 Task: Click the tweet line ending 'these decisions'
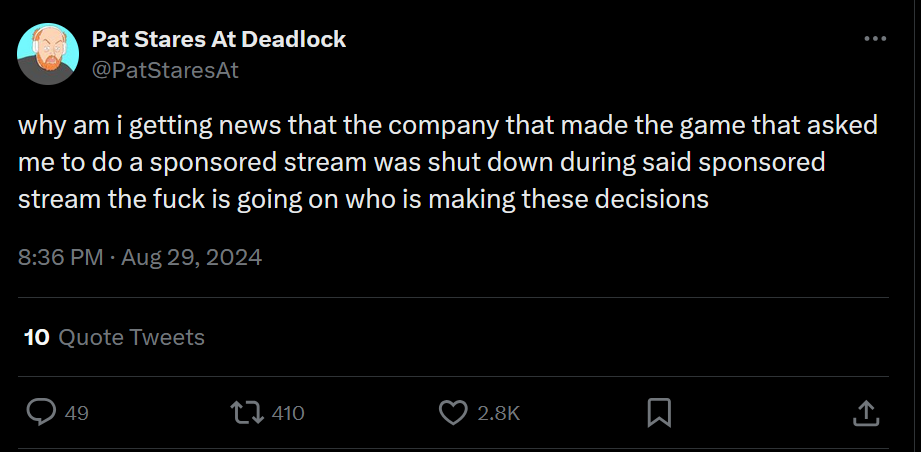[x=363, y=199]
